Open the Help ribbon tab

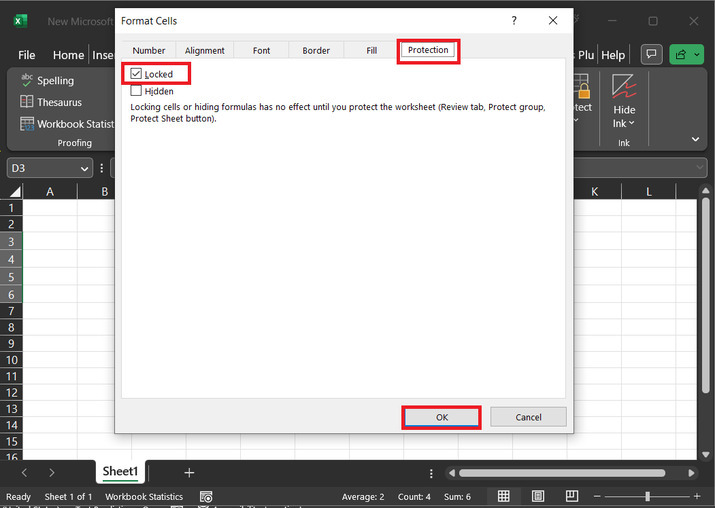pos(613,55)
